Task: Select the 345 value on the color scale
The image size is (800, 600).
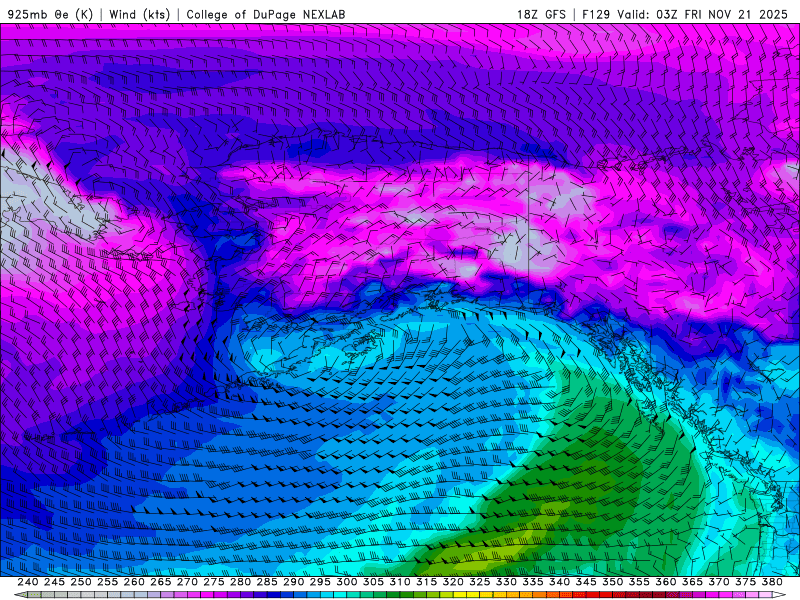Action: [x=586, y=582]
